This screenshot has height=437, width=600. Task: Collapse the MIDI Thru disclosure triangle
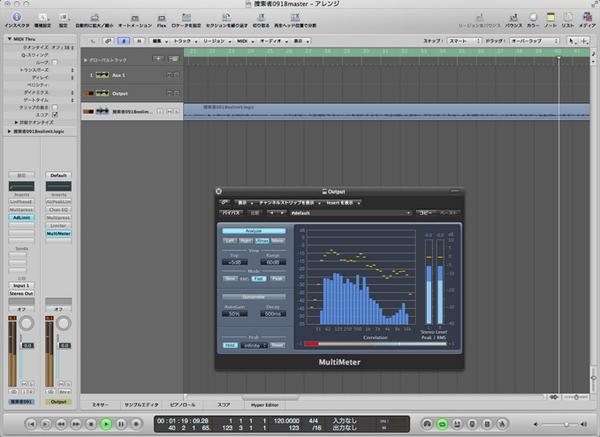click(10, 39)
